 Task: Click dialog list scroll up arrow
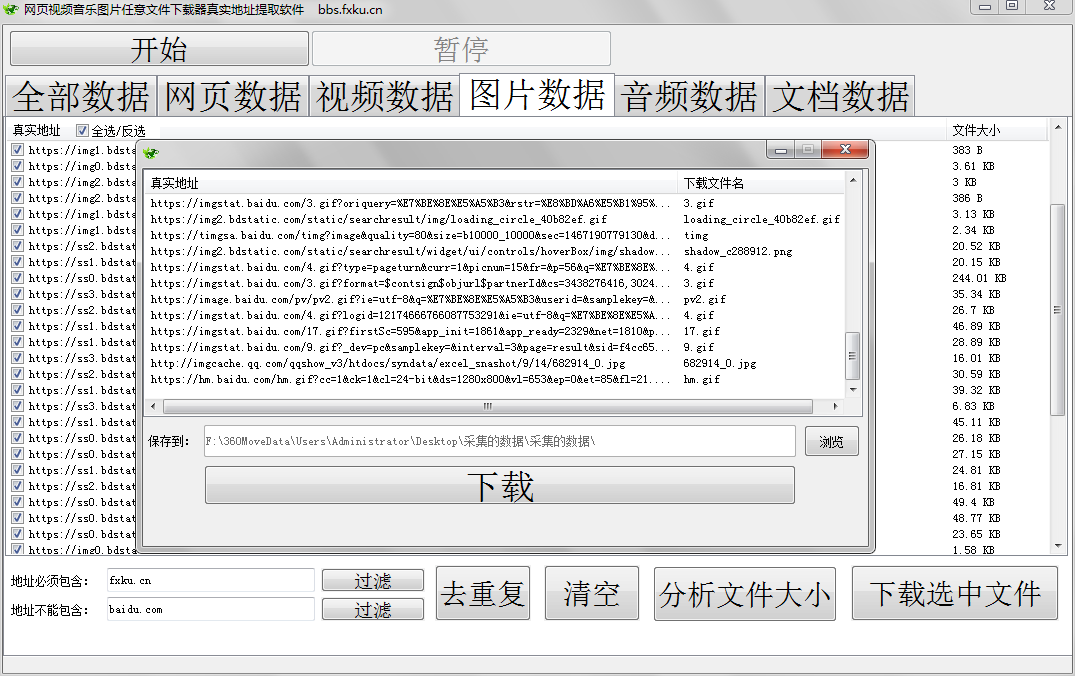[x=853, y=180]
